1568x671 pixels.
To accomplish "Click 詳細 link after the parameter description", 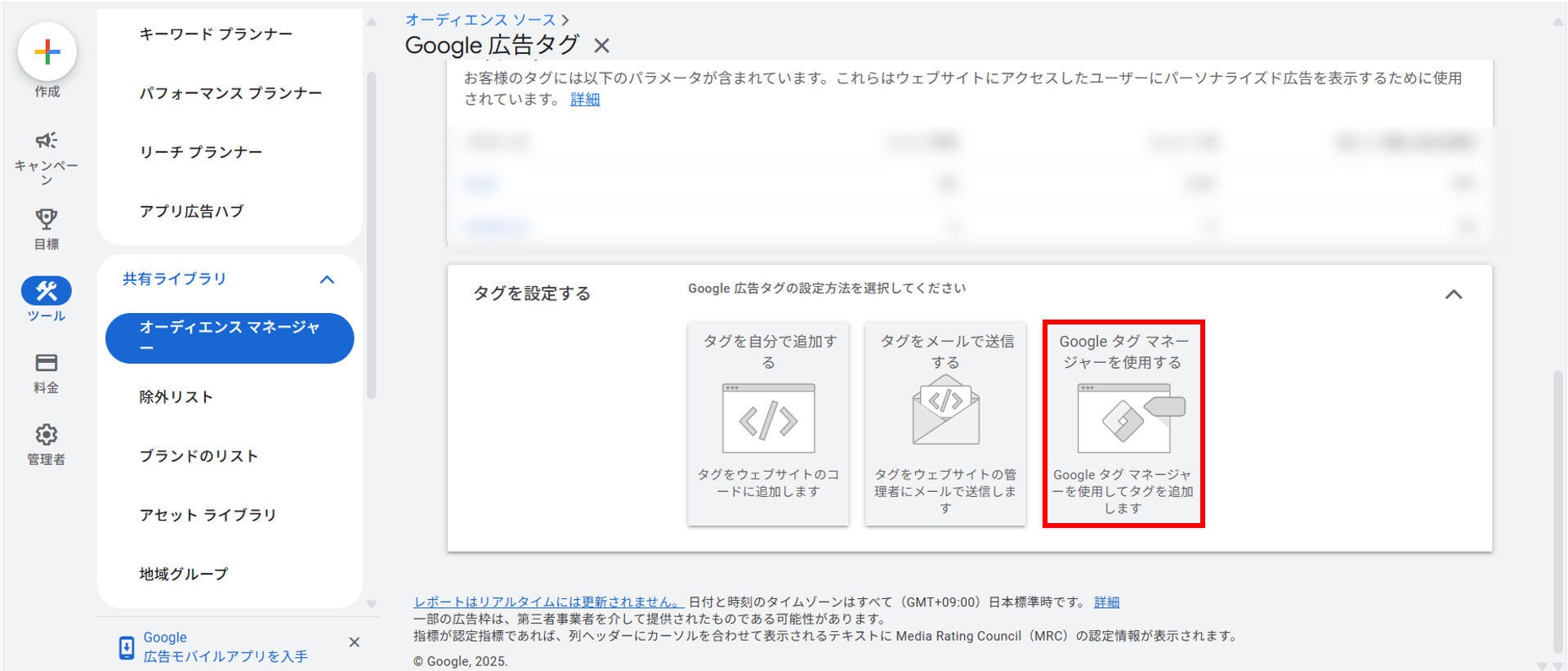I will 585,99.
